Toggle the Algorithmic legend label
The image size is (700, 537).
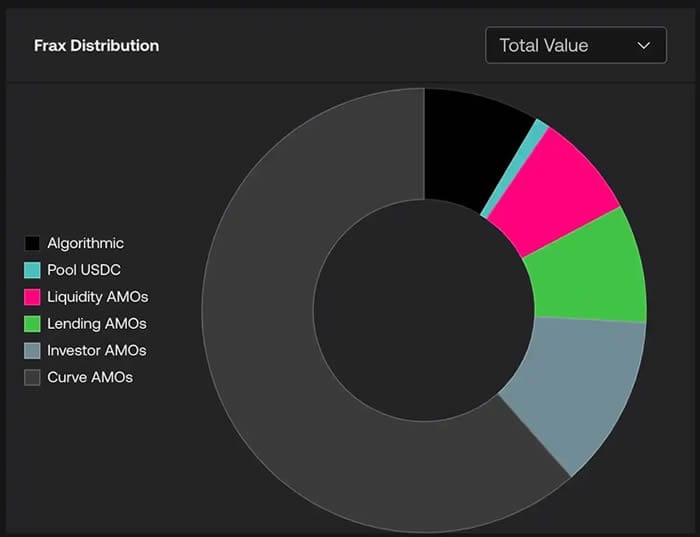85,243
